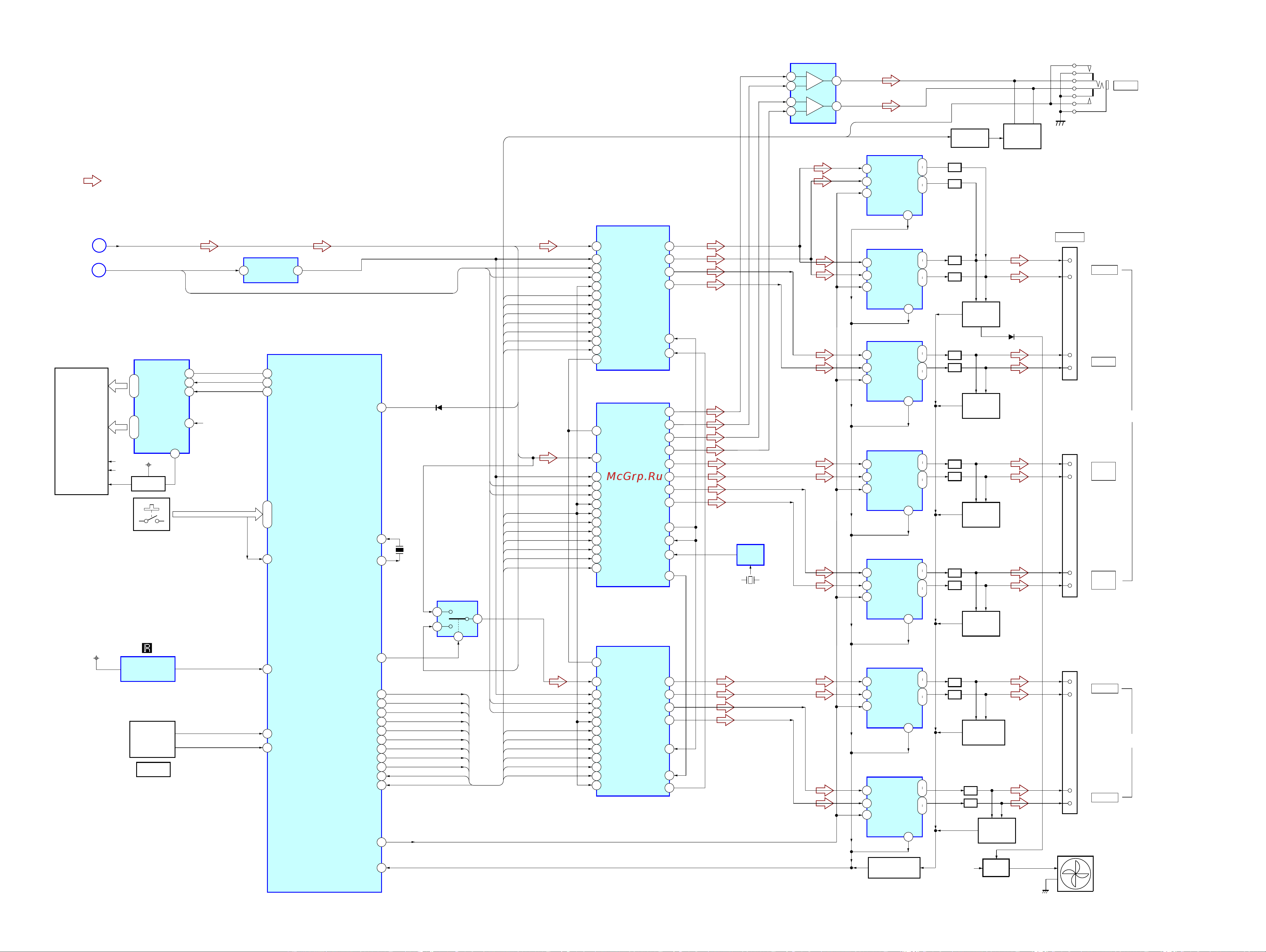Click the lower blue input circle
1266x952 pixels.
tap(99, 270)
